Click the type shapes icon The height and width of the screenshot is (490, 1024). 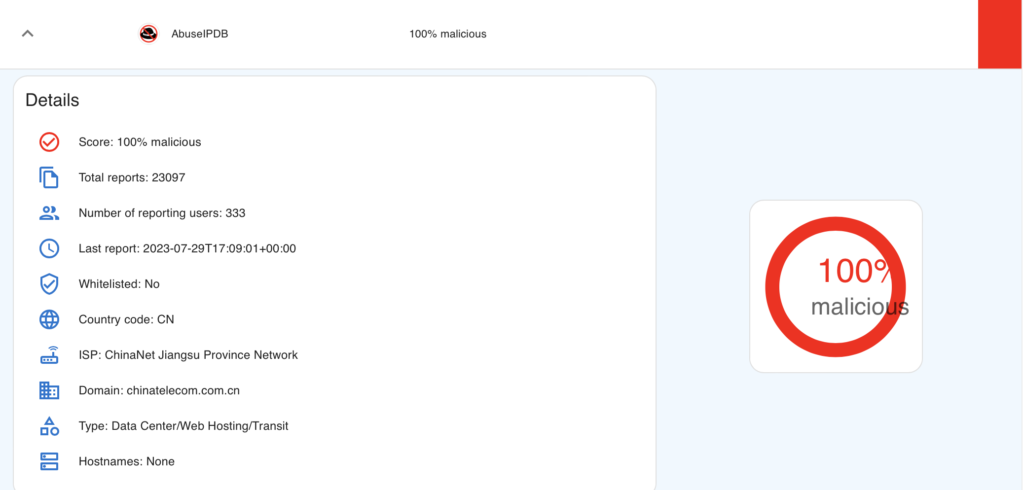(49, 426)
